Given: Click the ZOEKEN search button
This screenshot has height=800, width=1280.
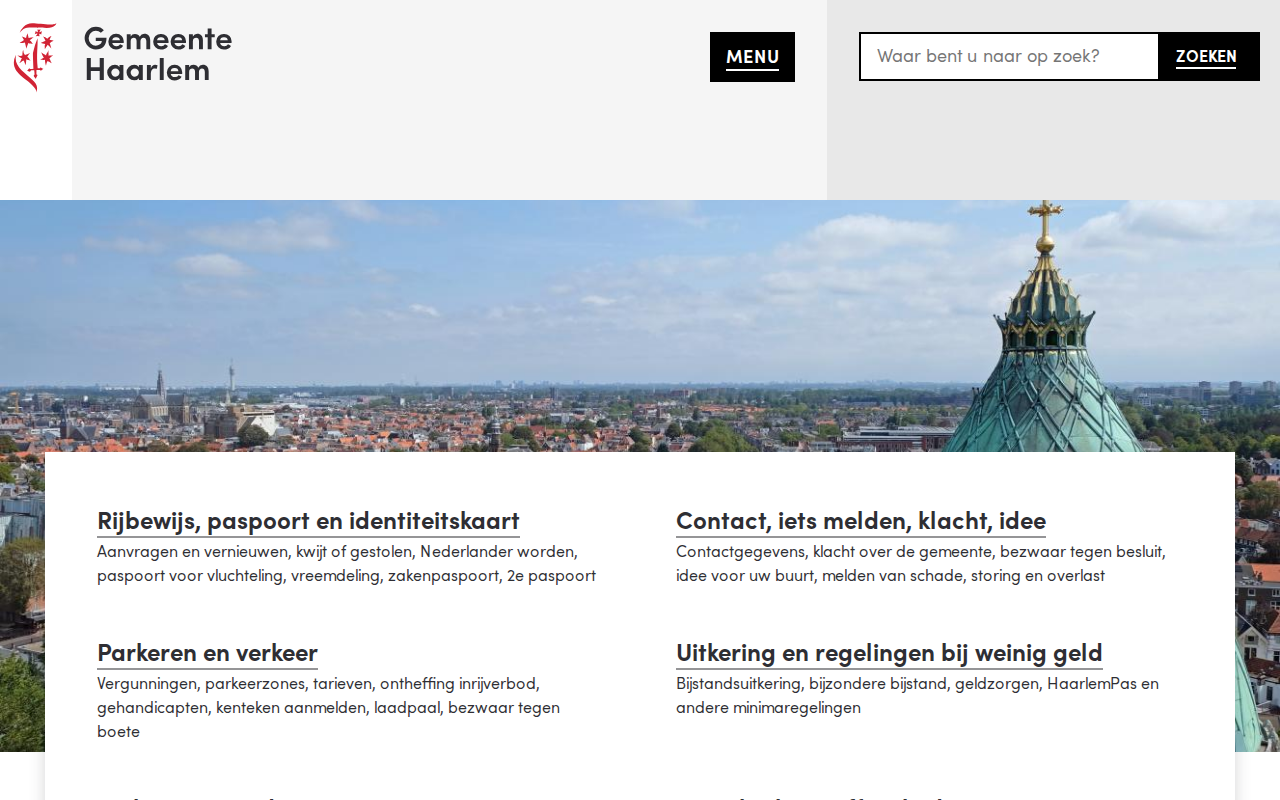Looking at the screenshot, I should tap(1206, 56).
